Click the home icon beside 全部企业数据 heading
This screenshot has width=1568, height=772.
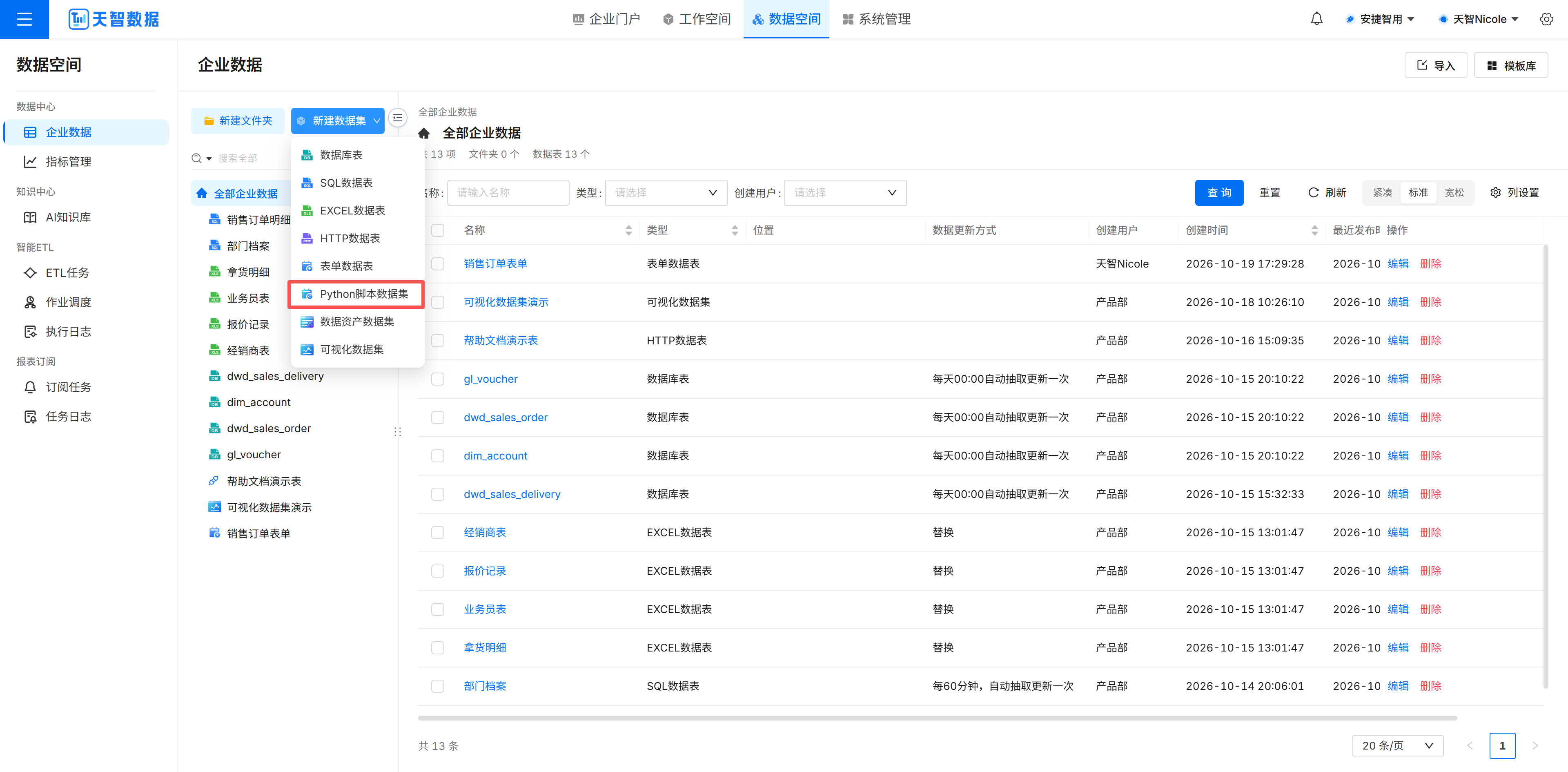coord(424,133)
